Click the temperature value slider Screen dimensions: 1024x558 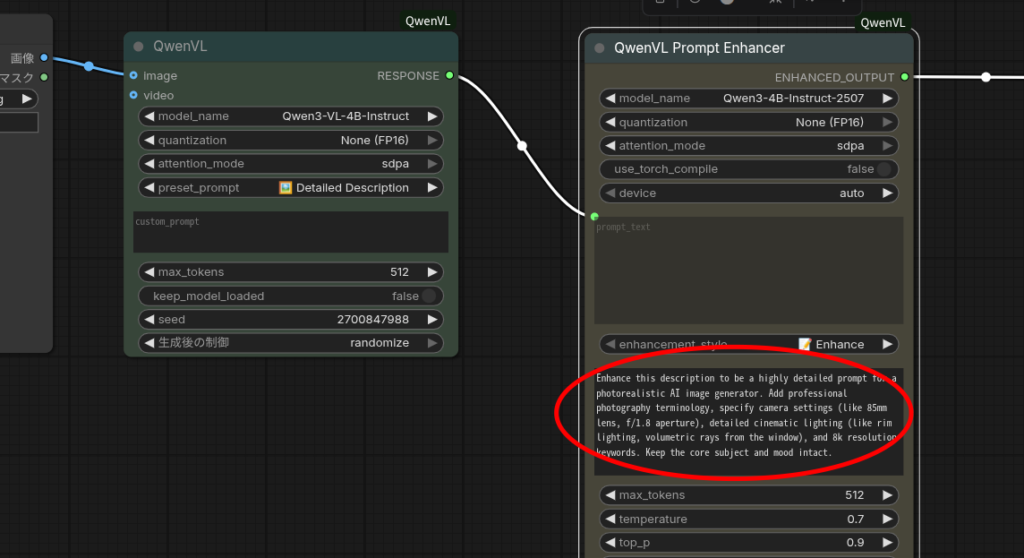[x=748, y=519]
